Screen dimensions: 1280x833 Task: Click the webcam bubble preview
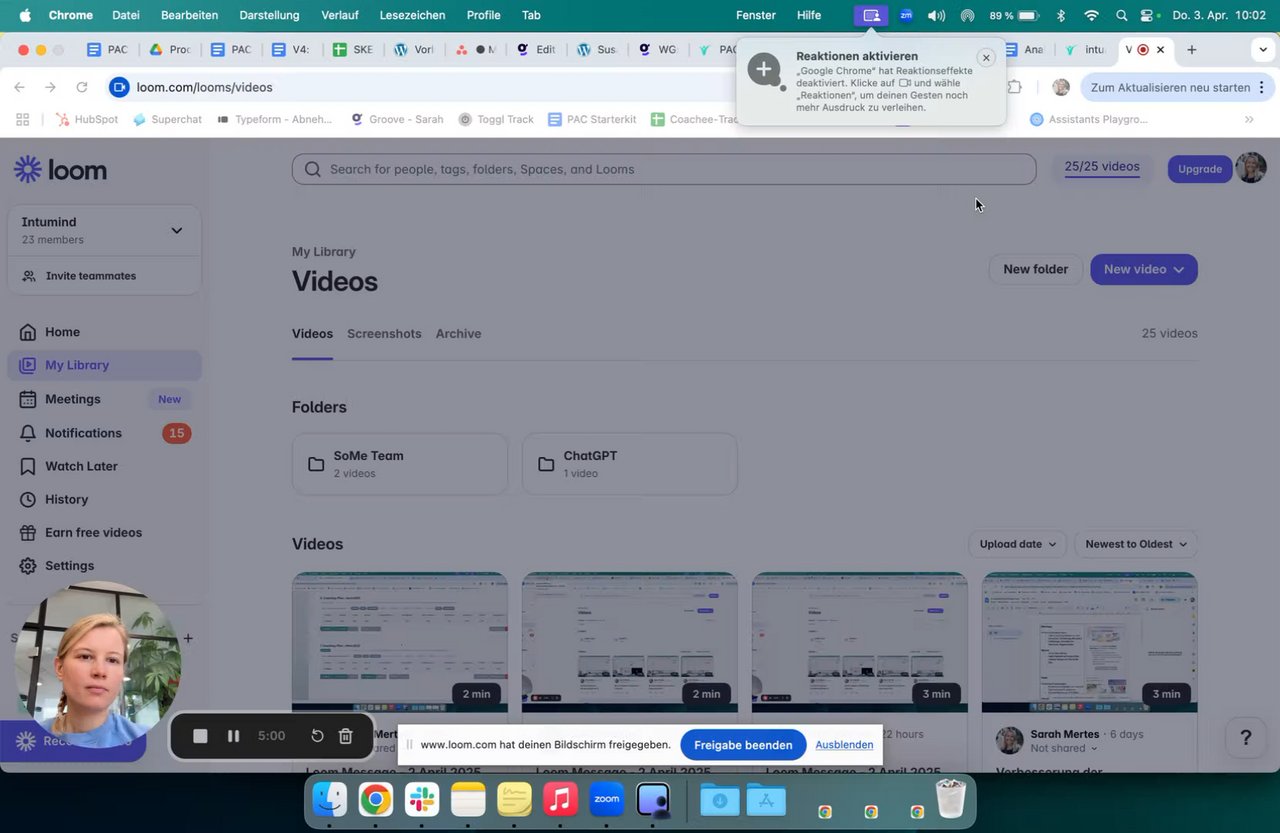click(97, 664)
